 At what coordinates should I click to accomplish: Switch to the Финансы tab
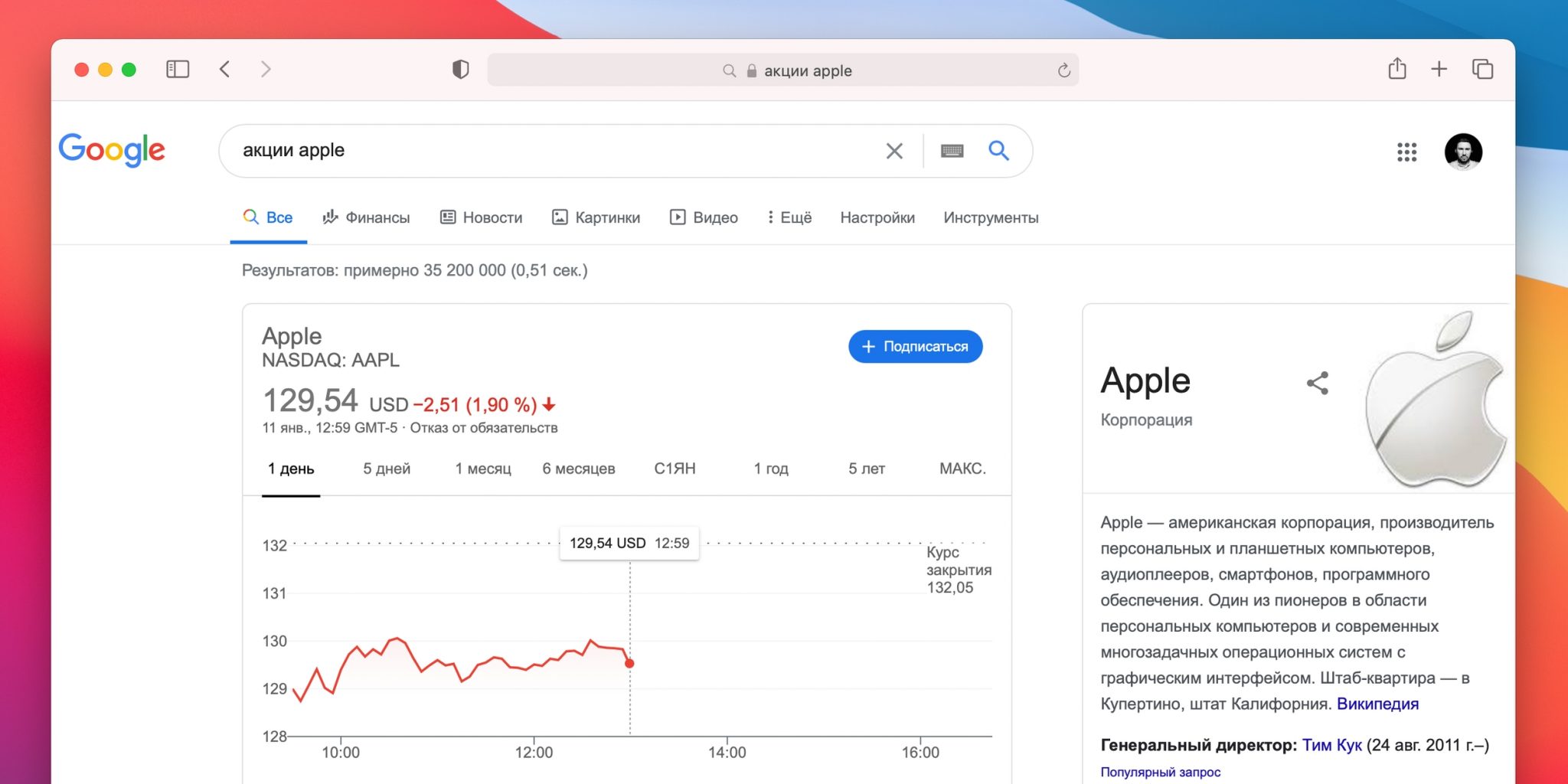tap(366, 217)
